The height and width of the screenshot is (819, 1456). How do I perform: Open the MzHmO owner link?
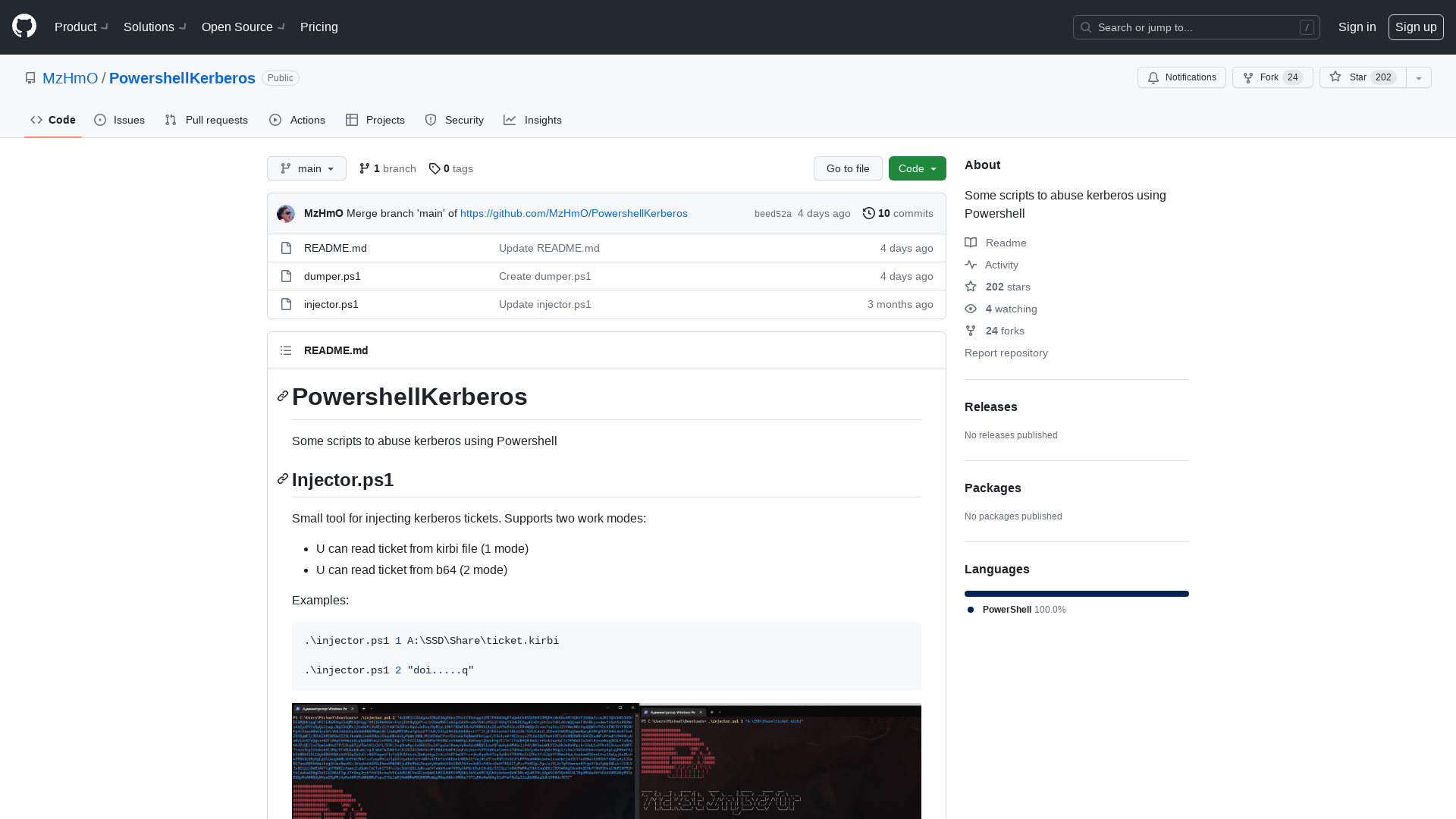[70, 78]
